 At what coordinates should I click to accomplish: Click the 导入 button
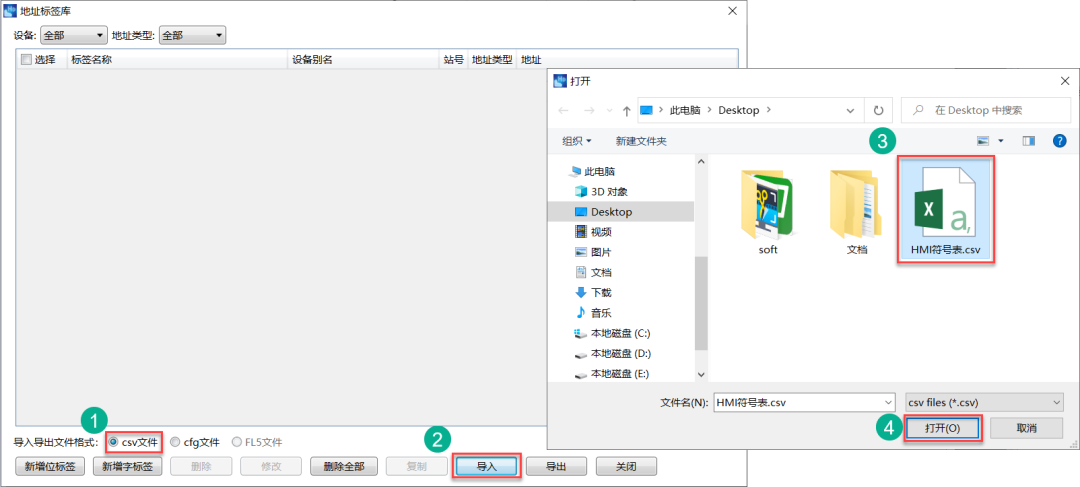[486, 466]
